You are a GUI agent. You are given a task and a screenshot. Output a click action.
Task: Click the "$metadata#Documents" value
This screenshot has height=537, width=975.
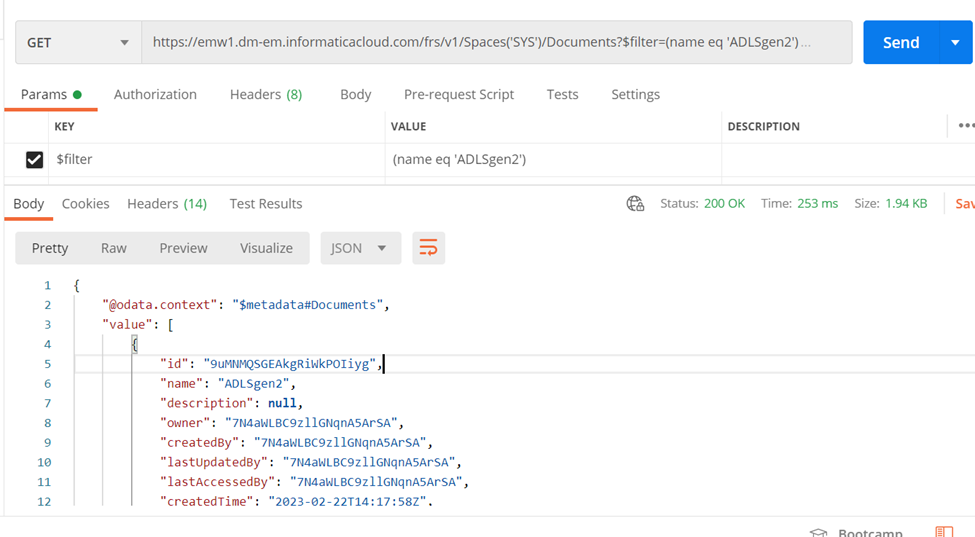[x=308, y=305]
